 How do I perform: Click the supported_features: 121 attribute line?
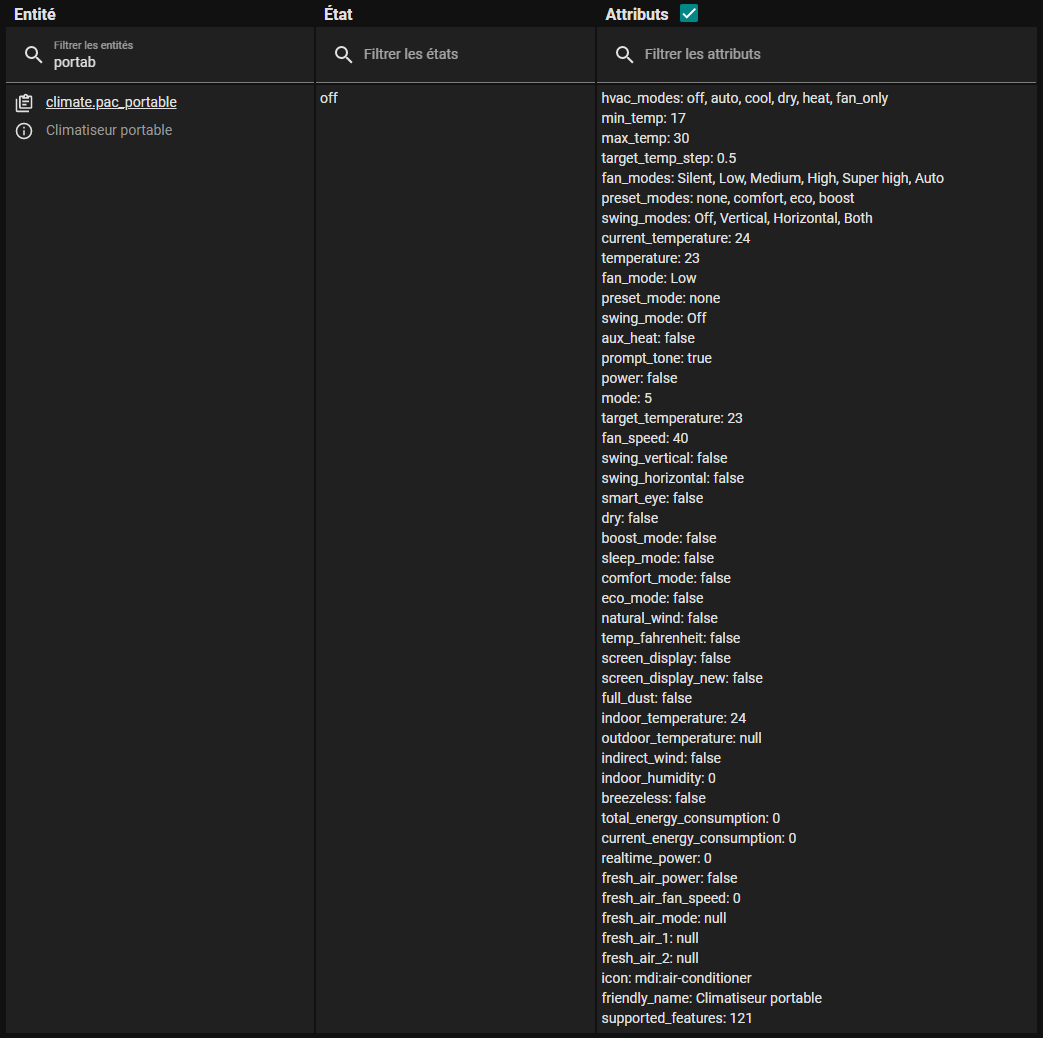click(676, 1018)
